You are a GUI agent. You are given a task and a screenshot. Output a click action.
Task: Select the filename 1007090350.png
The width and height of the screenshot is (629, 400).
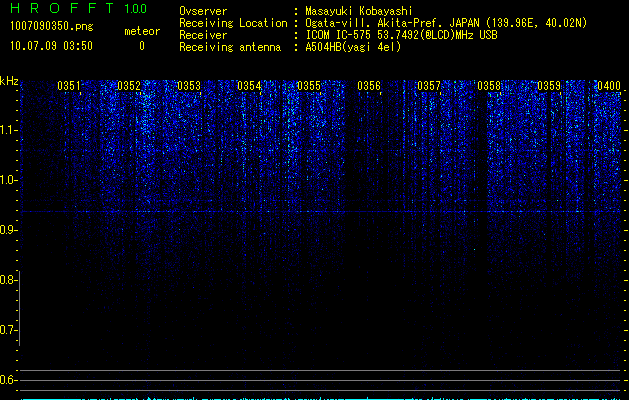[52, 26]
